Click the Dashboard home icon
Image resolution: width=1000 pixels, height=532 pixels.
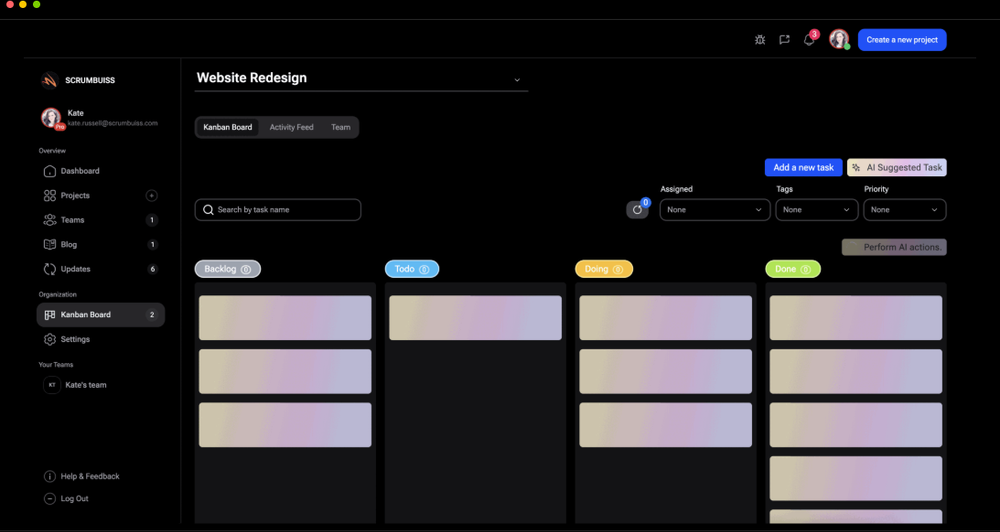50,171
